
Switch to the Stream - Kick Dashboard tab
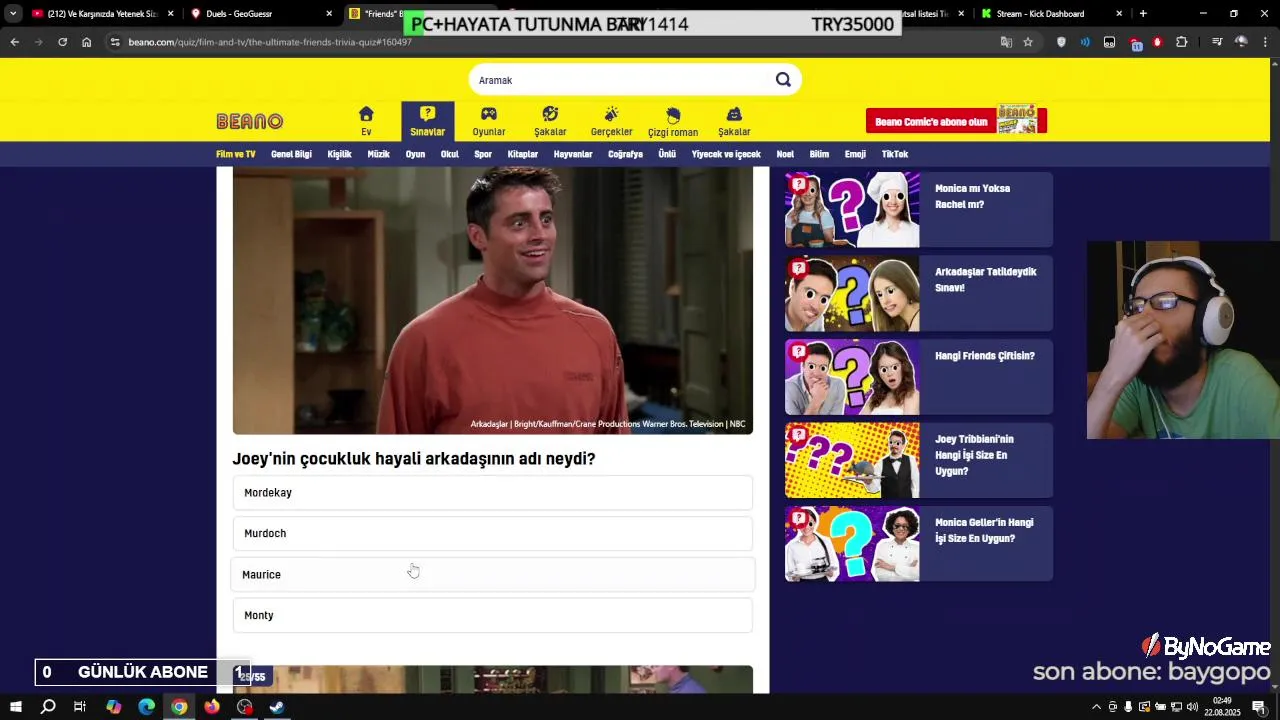1050,14
